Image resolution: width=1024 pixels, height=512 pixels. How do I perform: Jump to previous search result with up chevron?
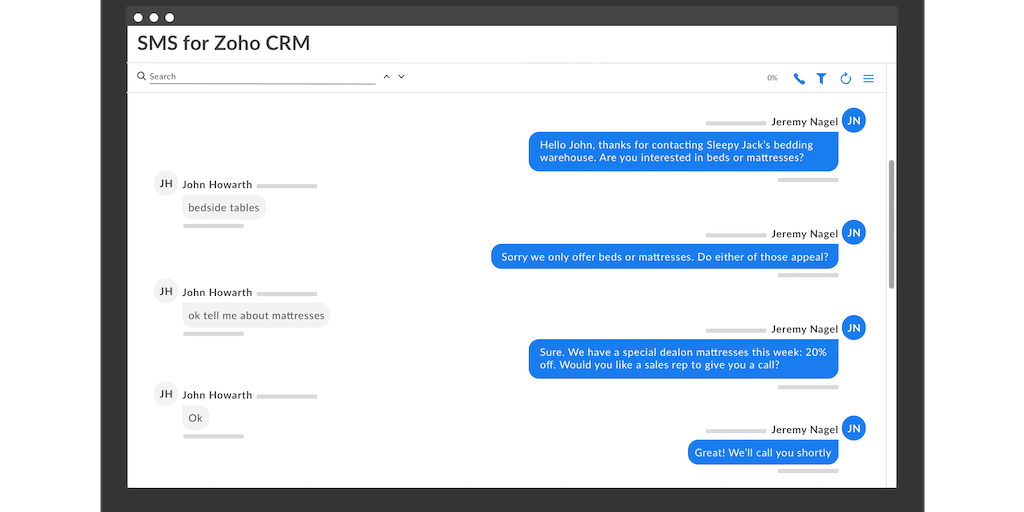[386, 76]
